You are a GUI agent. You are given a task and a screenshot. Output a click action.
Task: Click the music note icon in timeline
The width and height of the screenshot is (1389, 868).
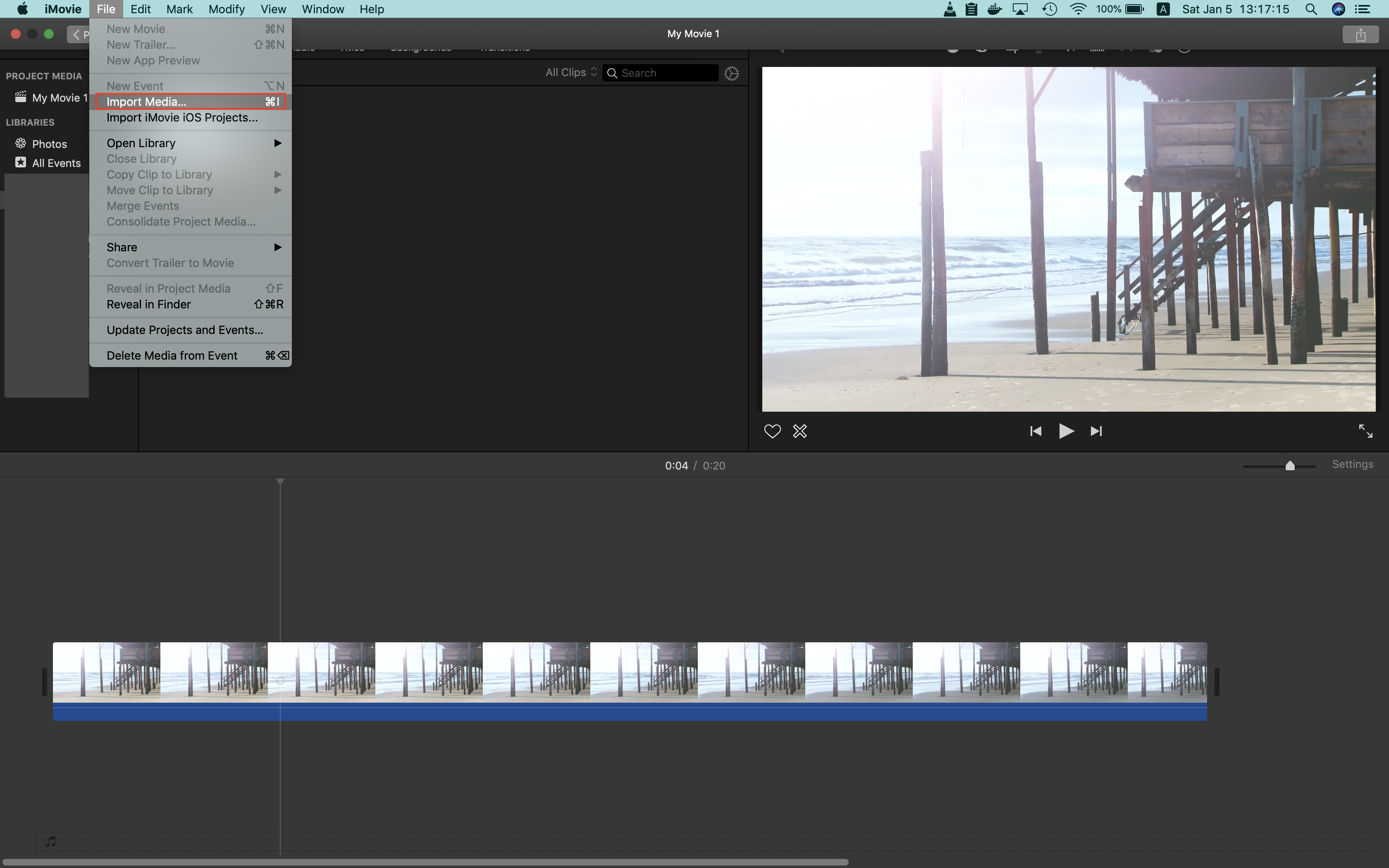[50, 841]
